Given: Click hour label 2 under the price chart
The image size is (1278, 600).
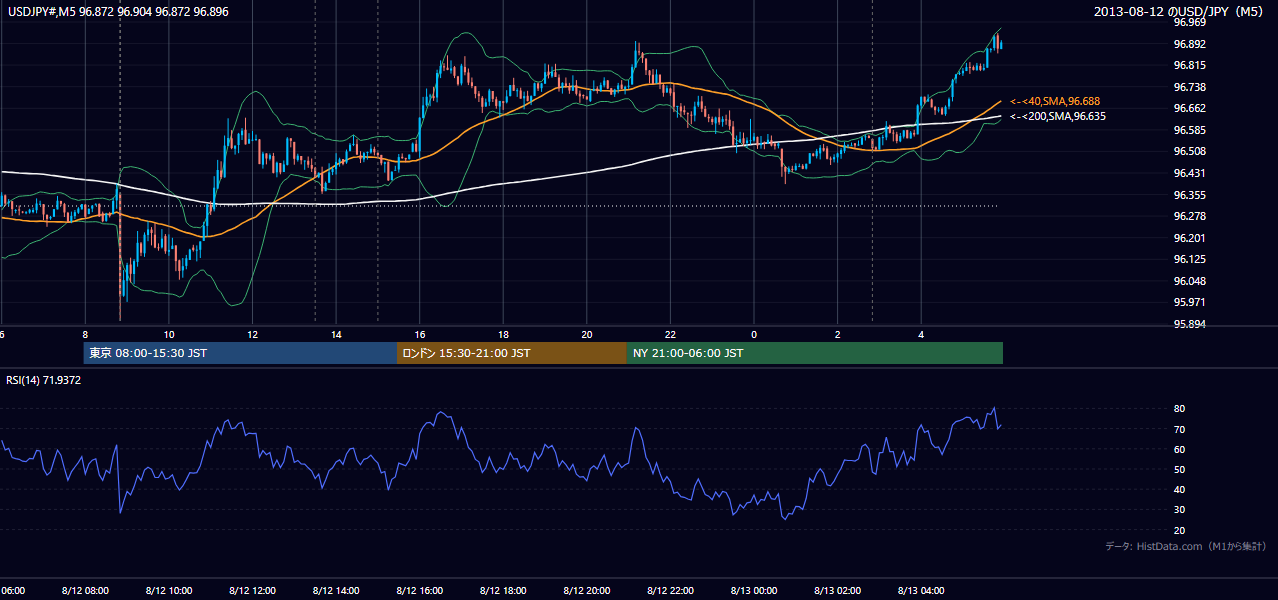Looking at the screenshot, I should tap(838, 334).
